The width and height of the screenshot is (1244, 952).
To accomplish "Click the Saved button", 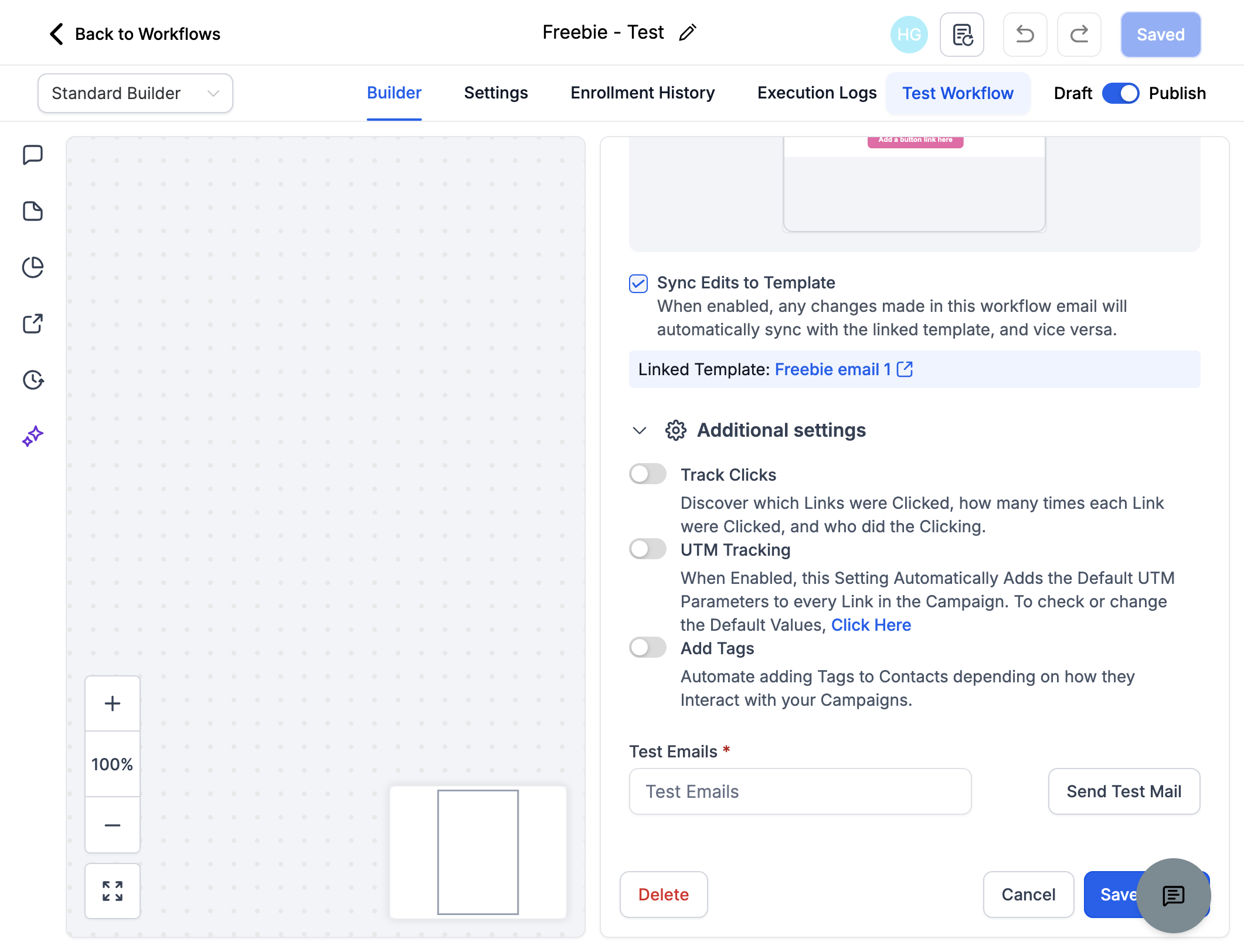I will (1161, 35).
